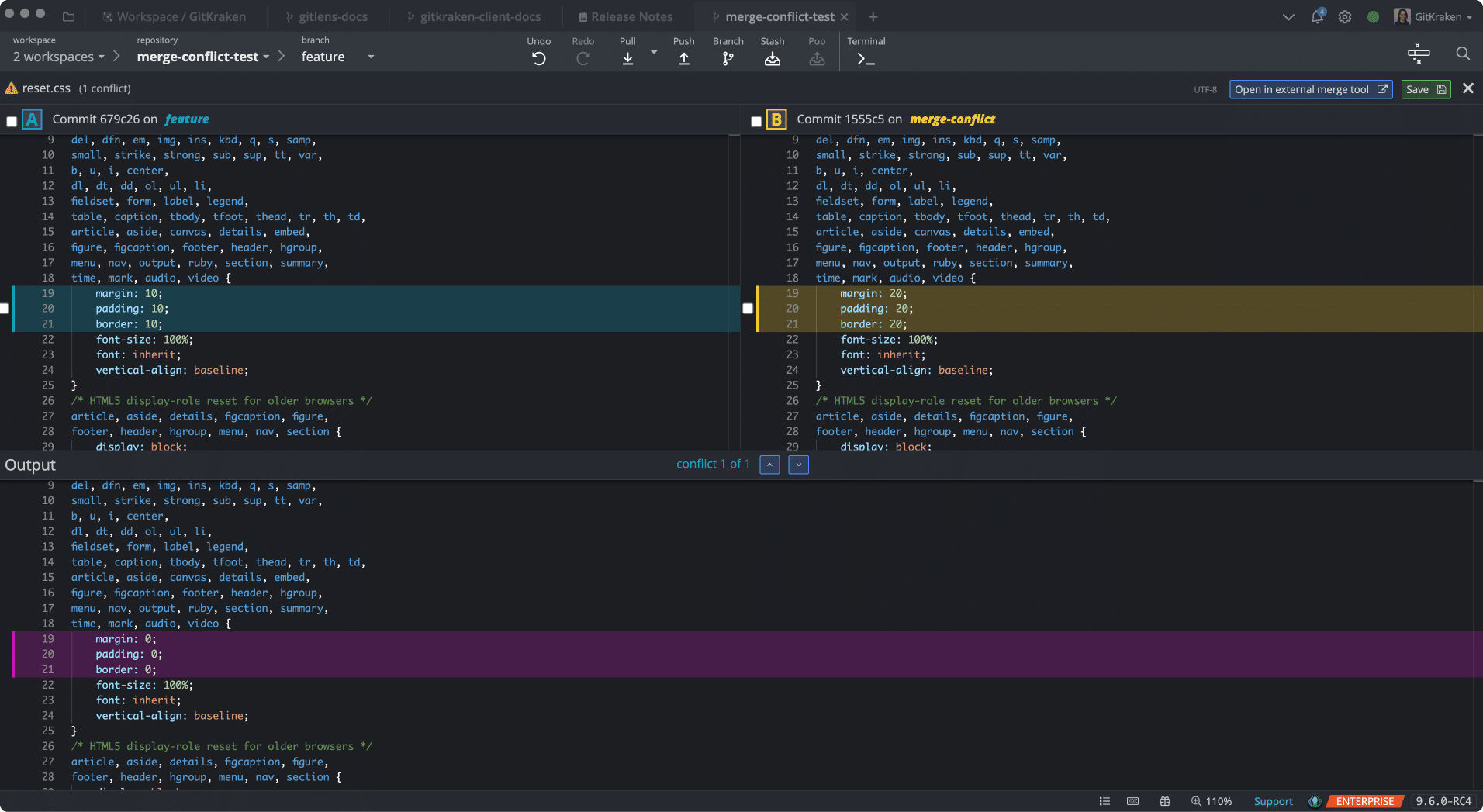1483x812 pixels.
Task: Add a new tab with the plus icon
Action: click(873, 17)
